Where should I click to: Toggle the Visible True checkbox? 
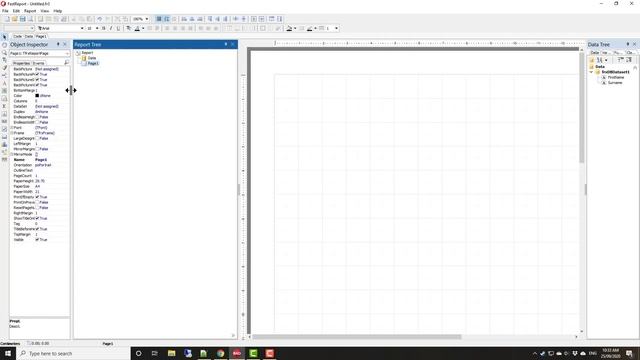(x=37, y=240)
